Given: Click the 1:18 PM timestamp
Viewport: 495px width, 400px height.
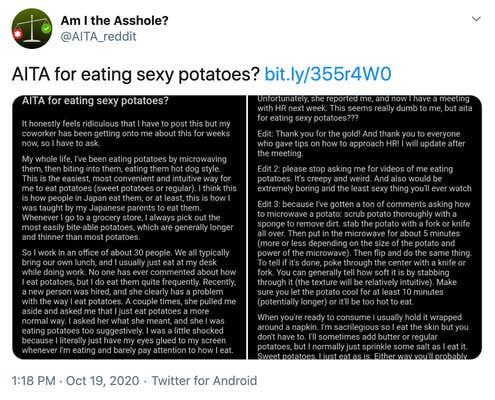Looking at the screenshot, I should point(33,381).
